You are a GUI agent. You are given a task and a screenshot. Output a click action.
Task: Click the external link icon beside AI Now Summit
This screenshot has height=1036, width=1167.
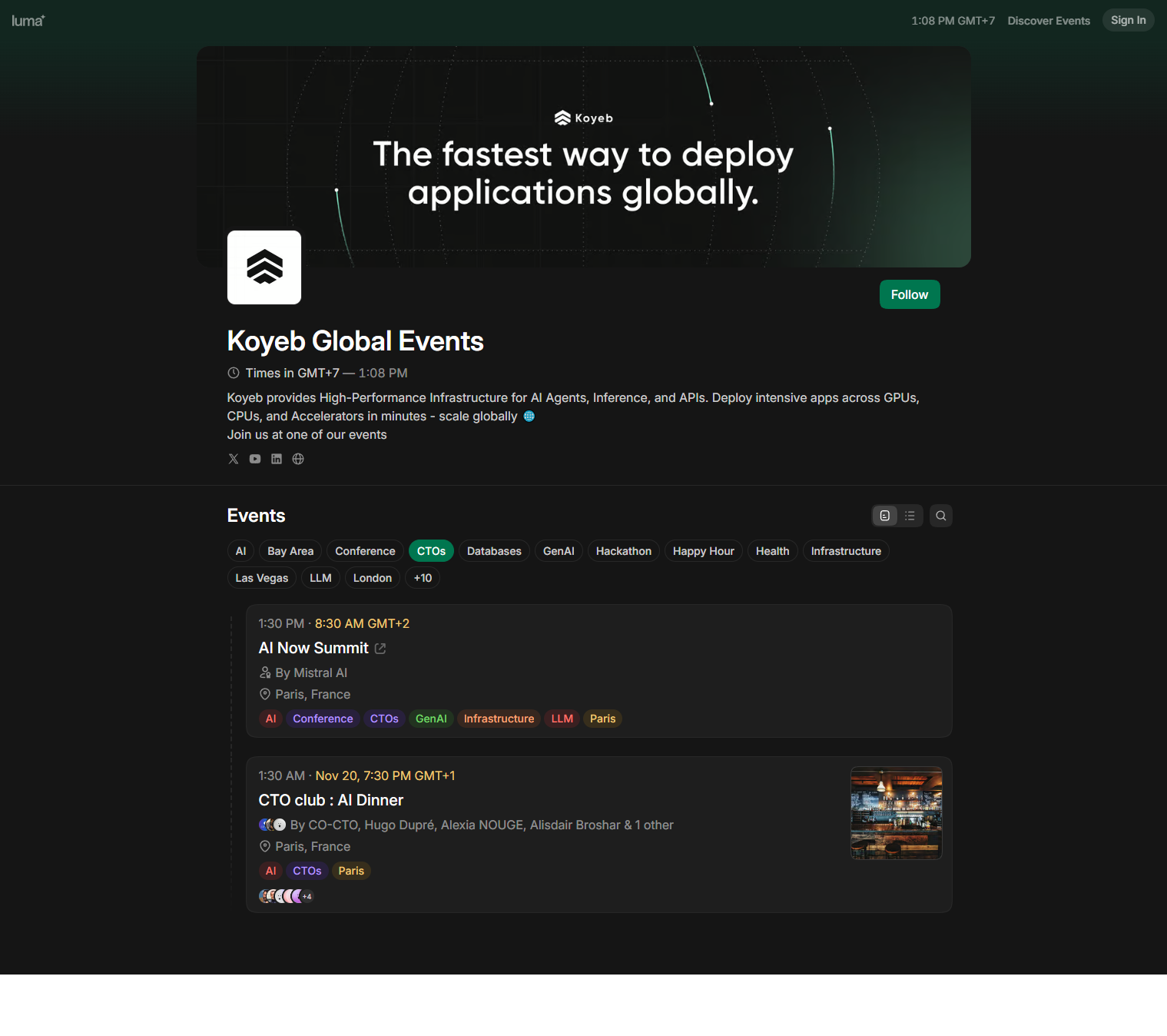380,649
